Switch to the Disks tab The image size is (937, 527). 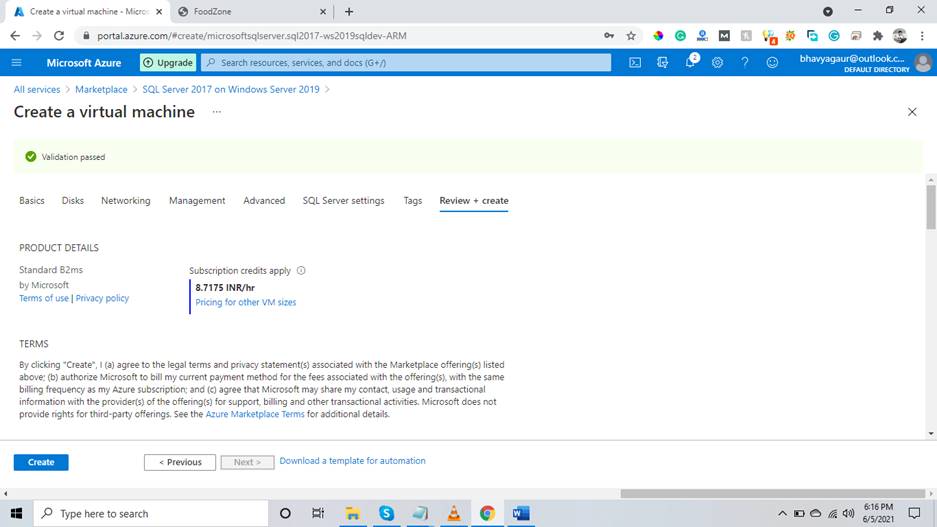(73, 201)
